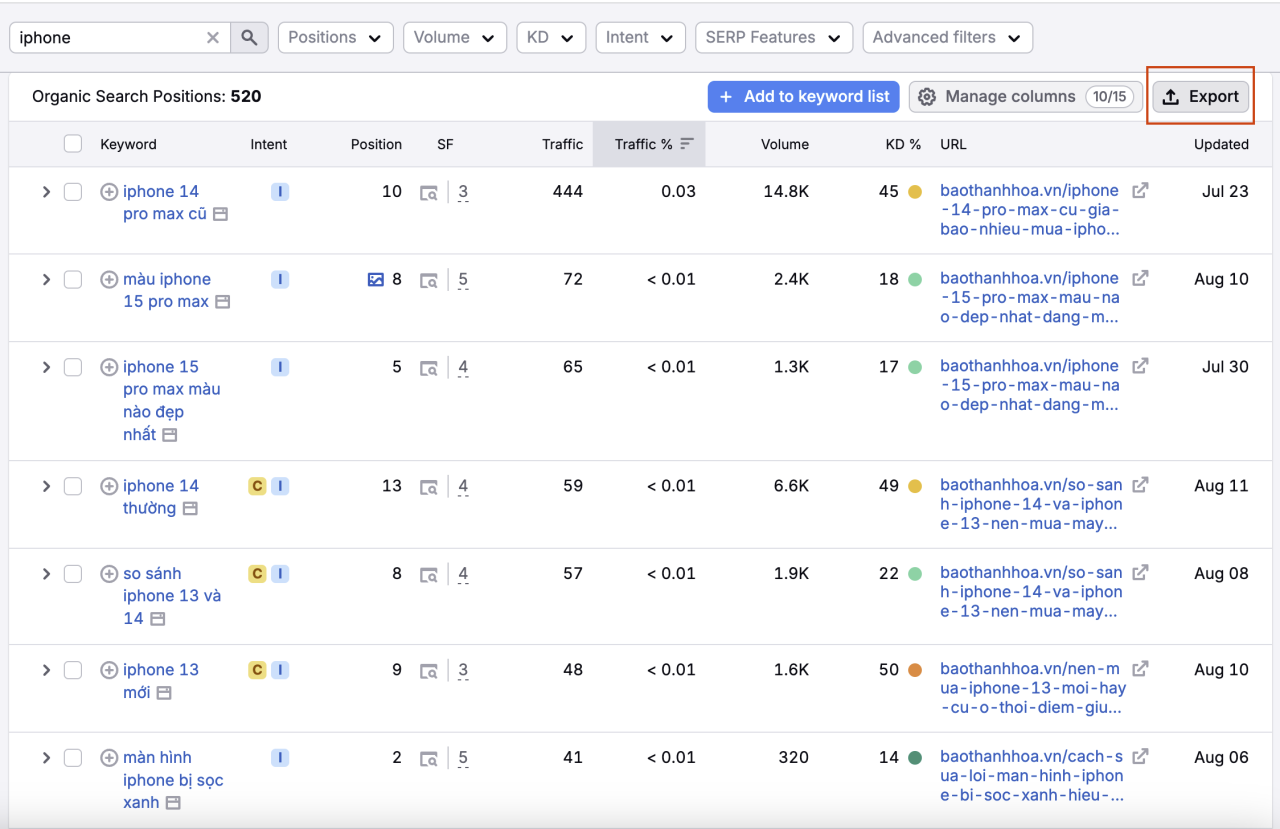Sort by the Volume column header
This screenshot has height=829, width=1280.
(785, 144)
